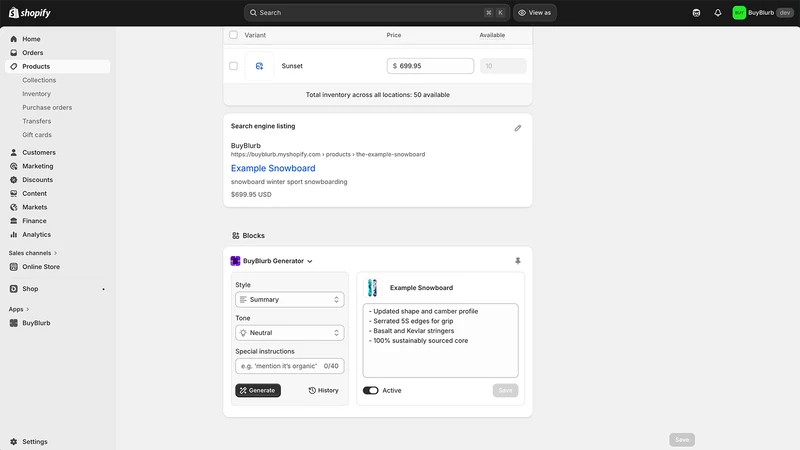Click the page-level Save button at the bottom
800x450 pixels.
click(x=682, y=440)
